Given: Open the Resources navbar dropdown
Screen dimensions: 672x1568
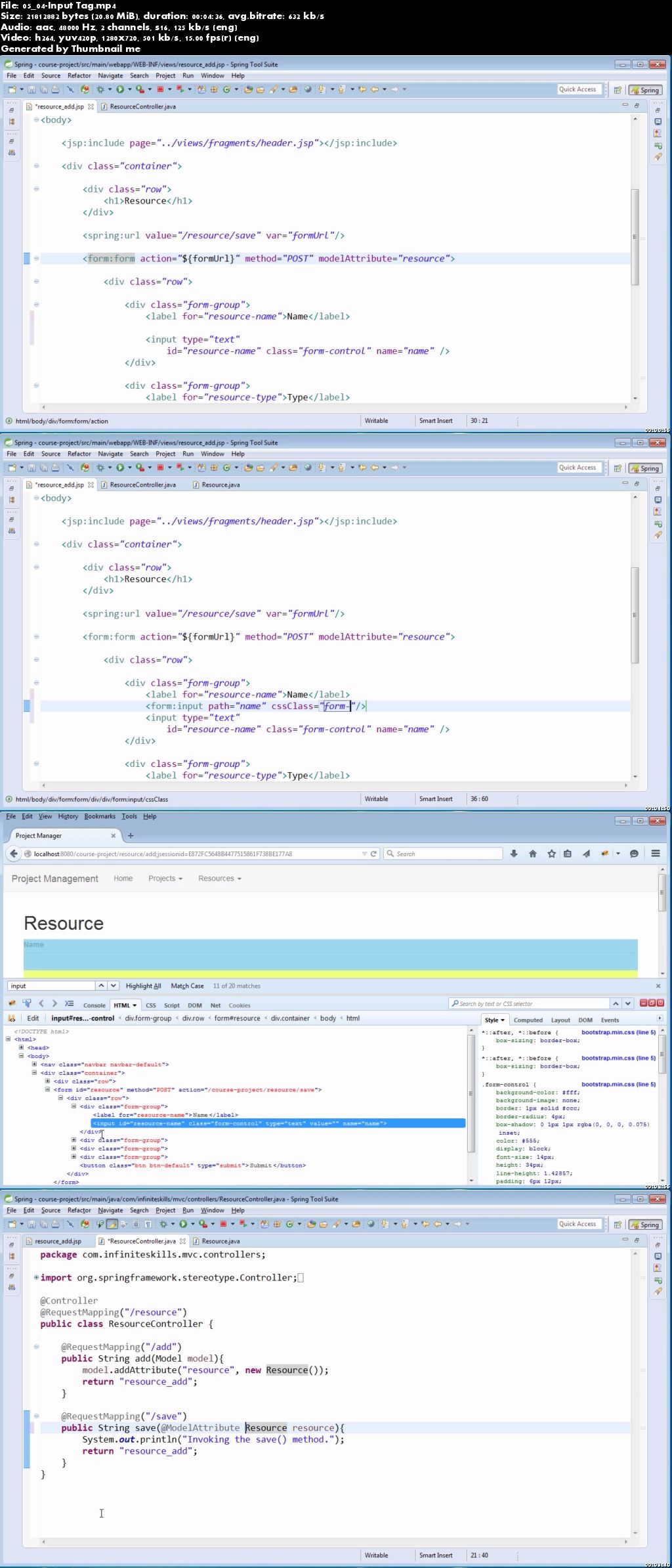Looking at the screenshot, I should tap(220, 879).
